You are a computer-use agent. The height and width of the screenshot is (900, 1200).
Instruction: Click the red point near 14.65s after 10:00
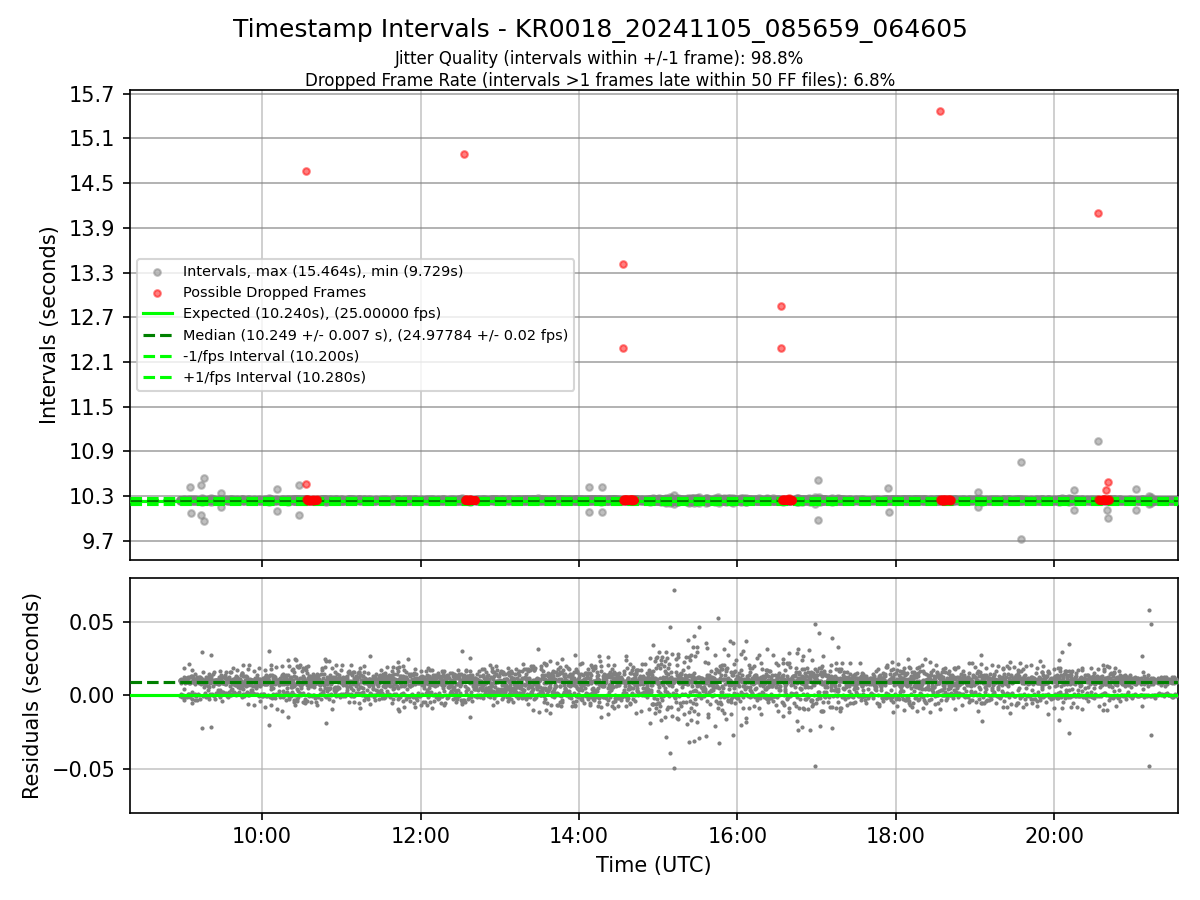tap(306, 171)
